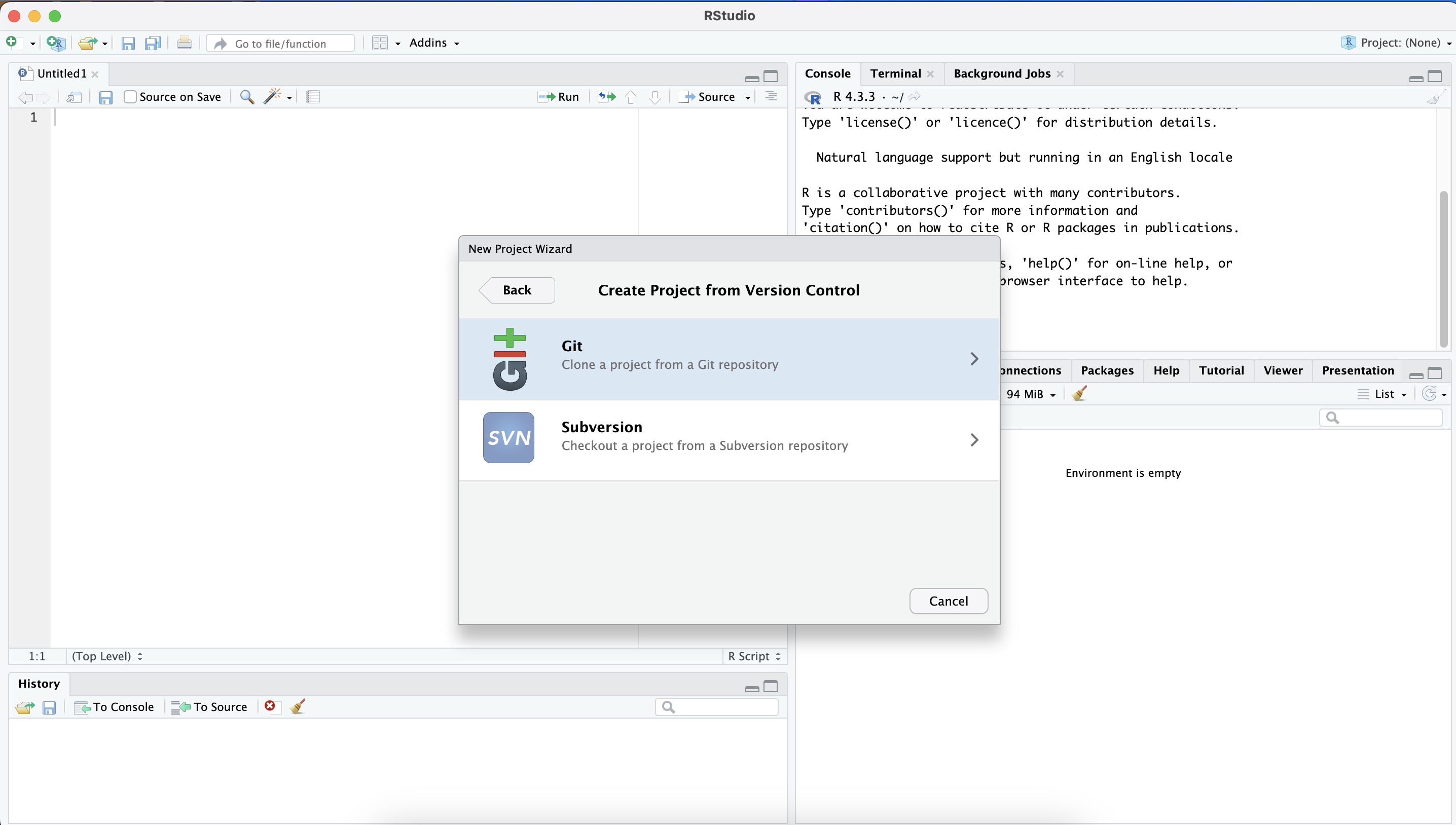Switch to the Viewer tab
This screenshot has width=1456, height=825.
(x=1283, y=370)
